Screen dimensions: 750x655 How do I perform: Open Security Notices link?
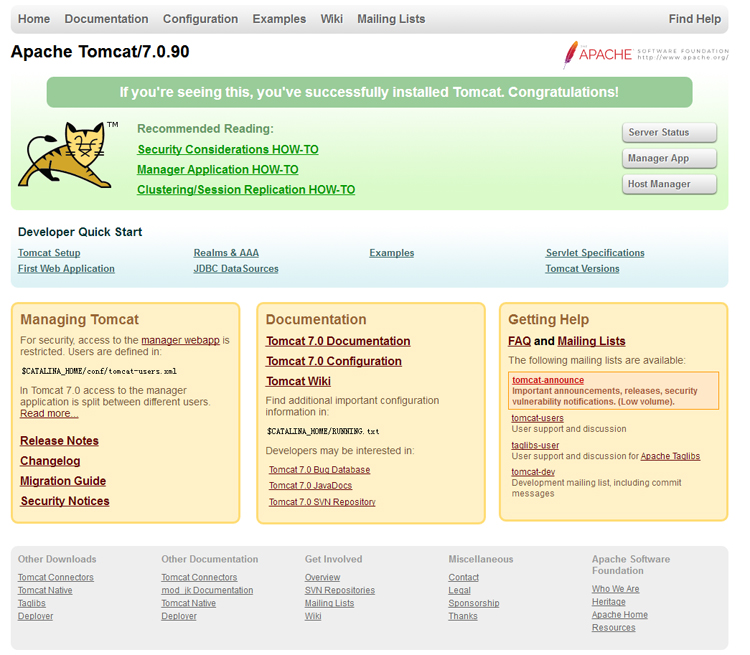pyautogui.click(x=65, y=501)
